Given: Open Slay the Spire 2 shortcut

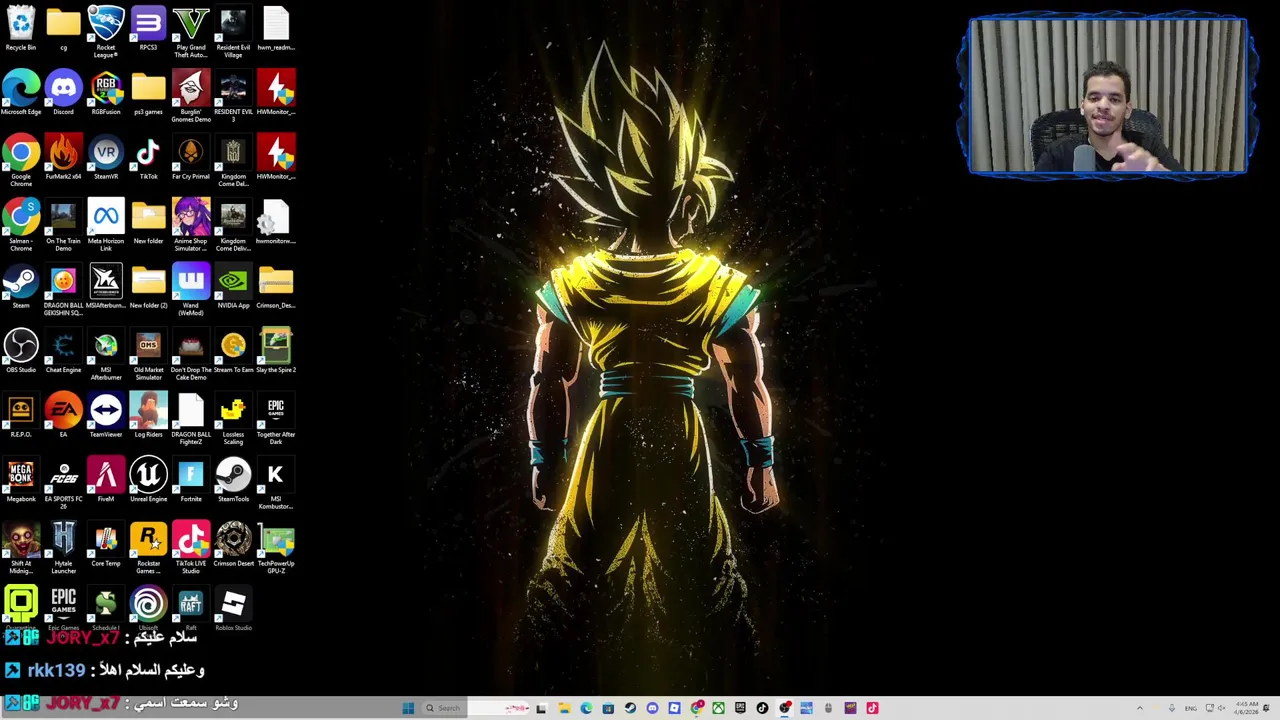Looking at the screenshot, I should pyautogui.click(x=276, y=351).
